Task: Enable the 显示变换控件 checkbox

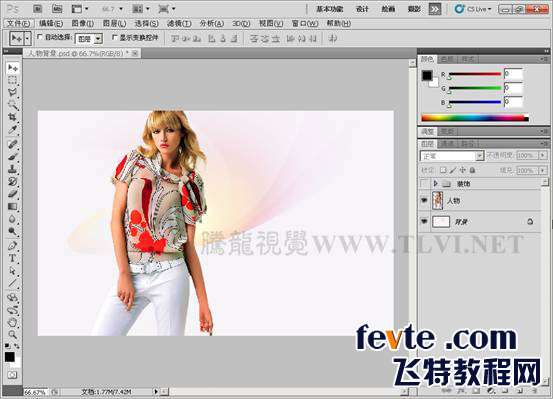Action: coord(114,37)
